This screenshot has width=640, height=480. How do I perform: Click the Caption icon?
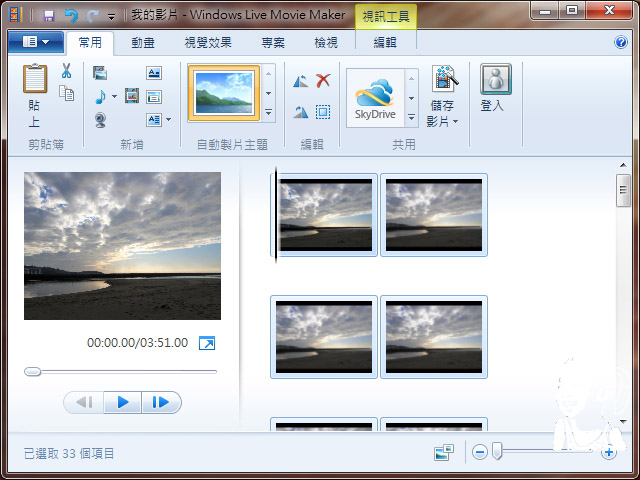click(x=154, y=97)
